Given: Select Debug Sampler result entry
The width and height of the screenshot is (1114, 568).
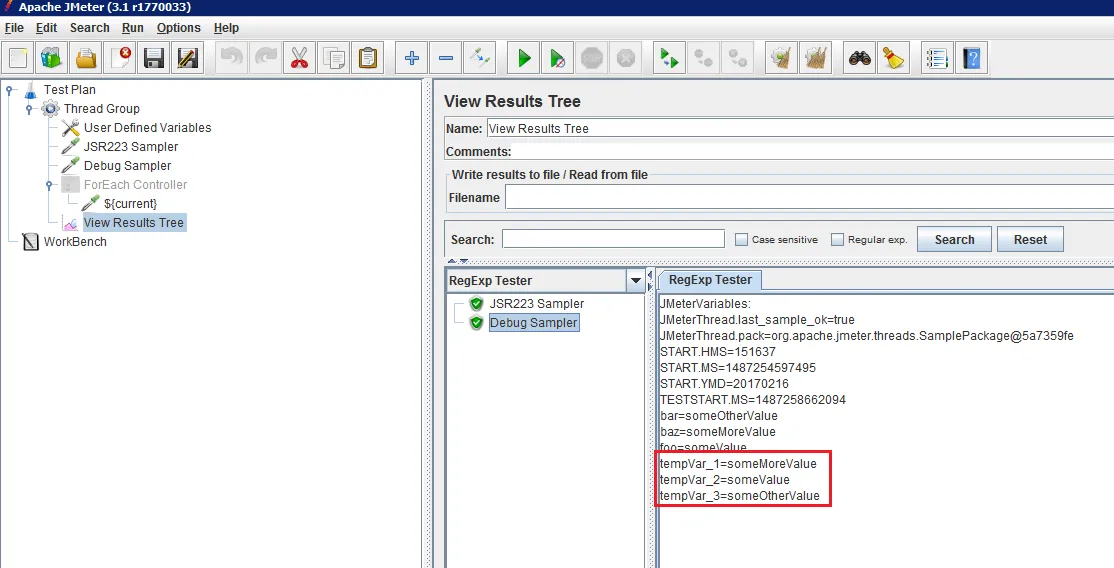Looking at the screenshot, I should click(x=534, y=323).
